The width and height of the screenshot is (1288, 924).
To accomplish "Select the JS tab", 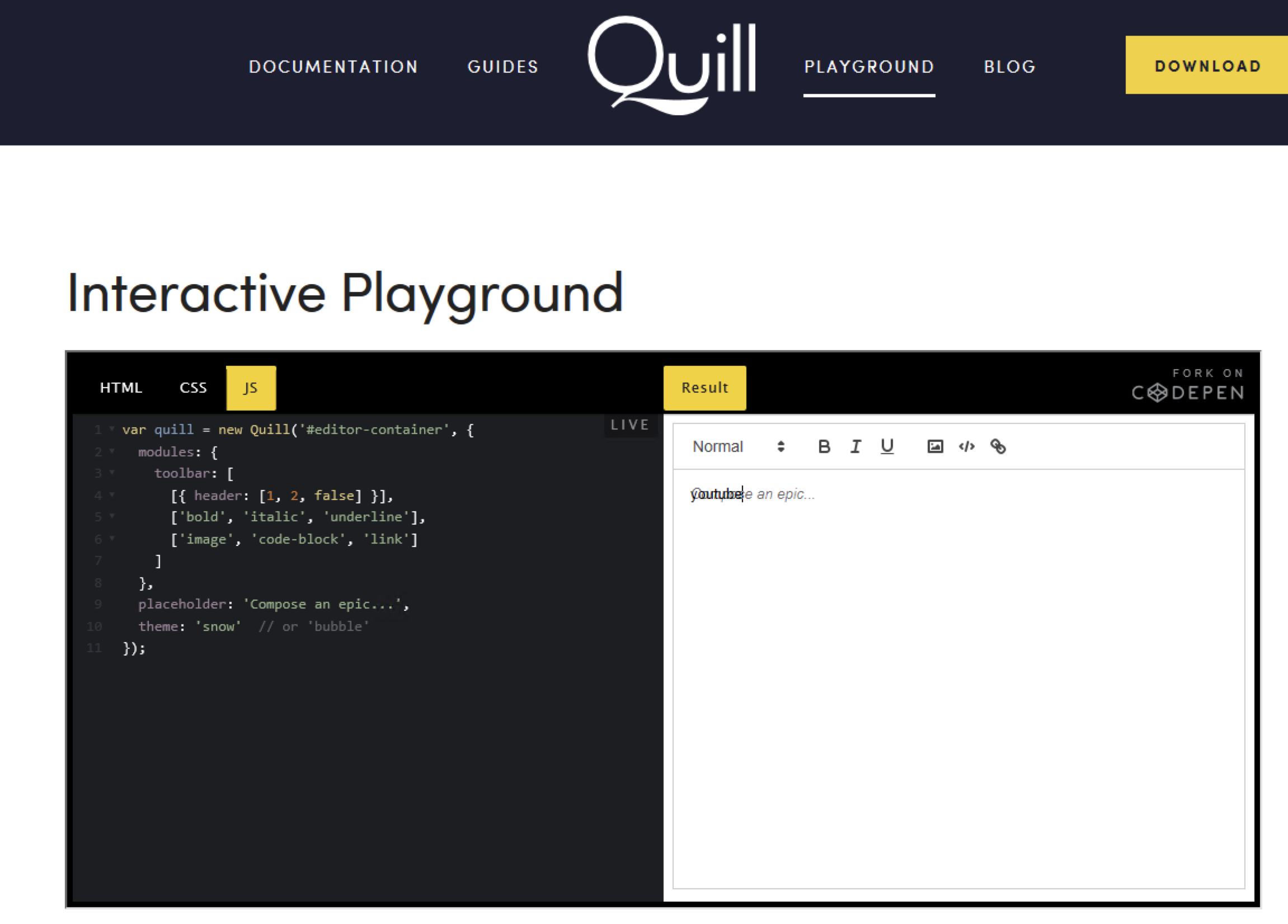I will point(251,388).
